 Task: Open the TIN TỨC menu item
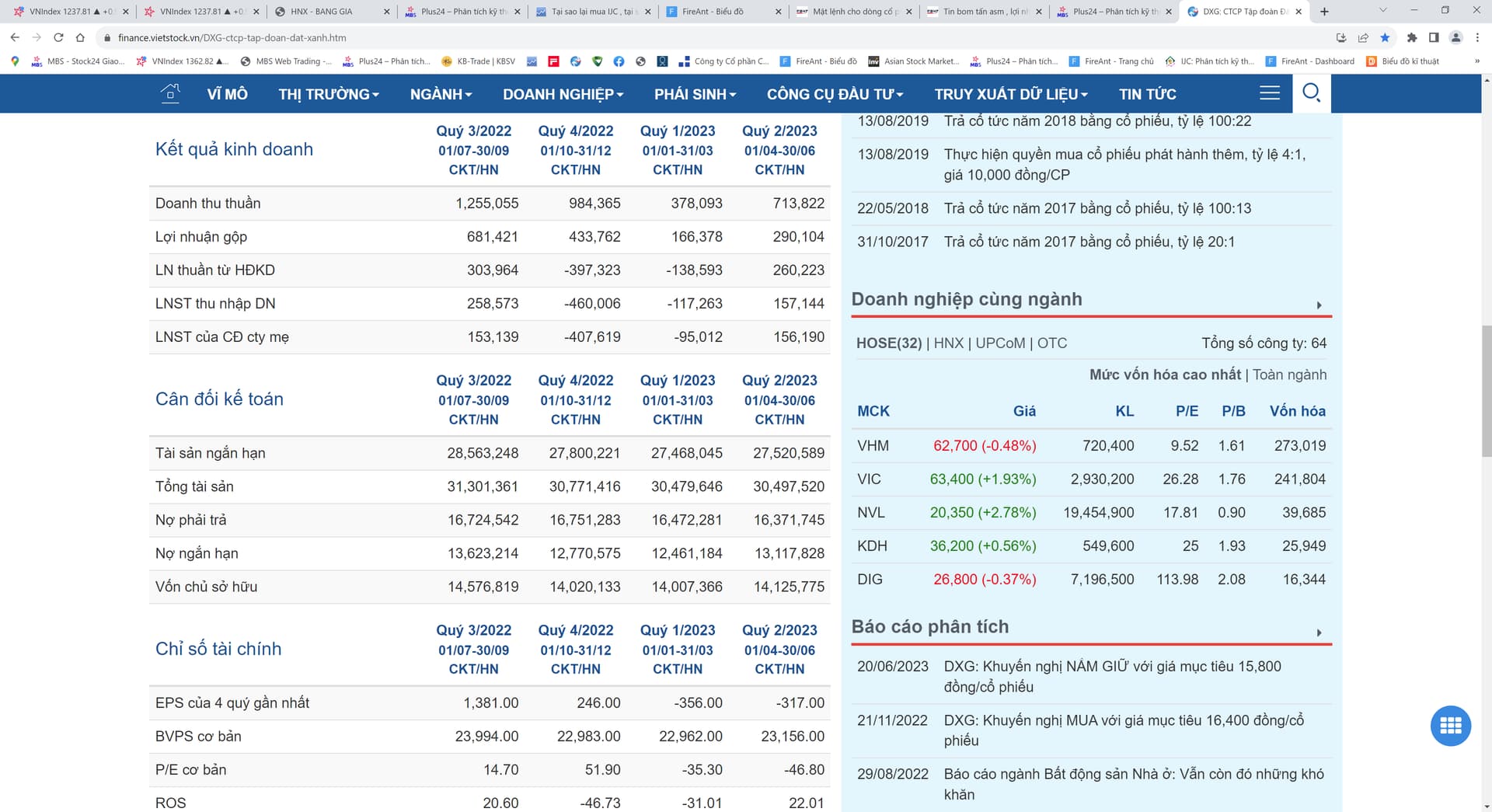[x=1147, y=94]
